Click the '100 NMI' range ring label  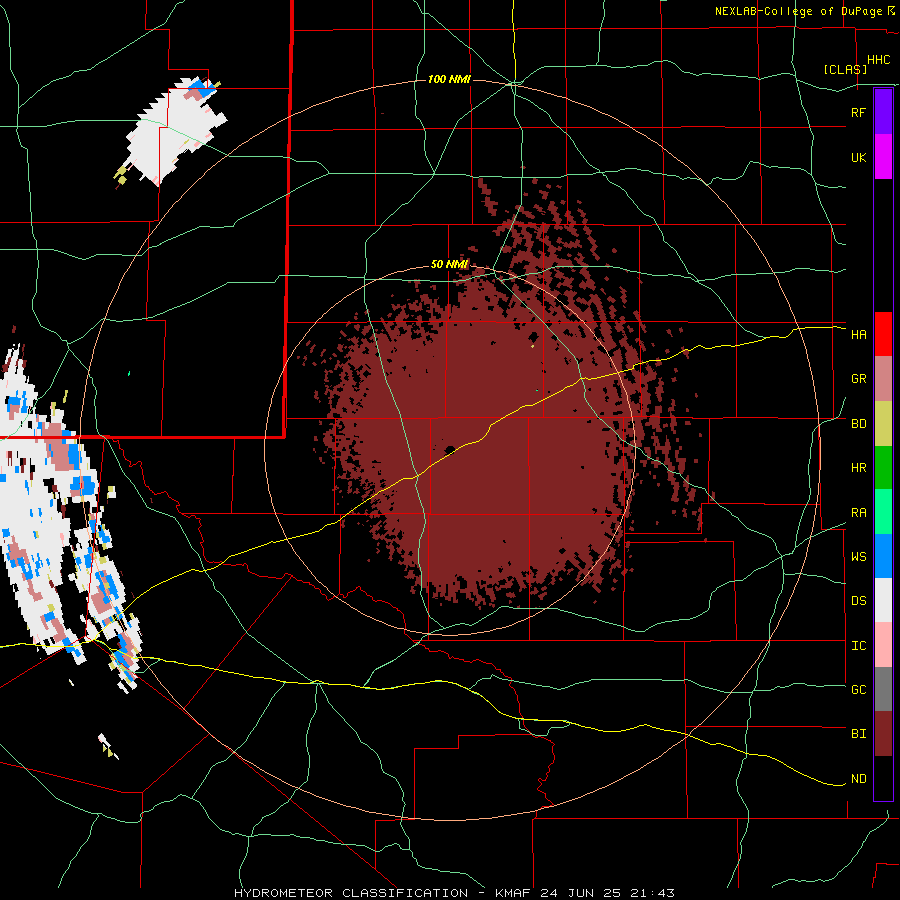coord(449,79)
